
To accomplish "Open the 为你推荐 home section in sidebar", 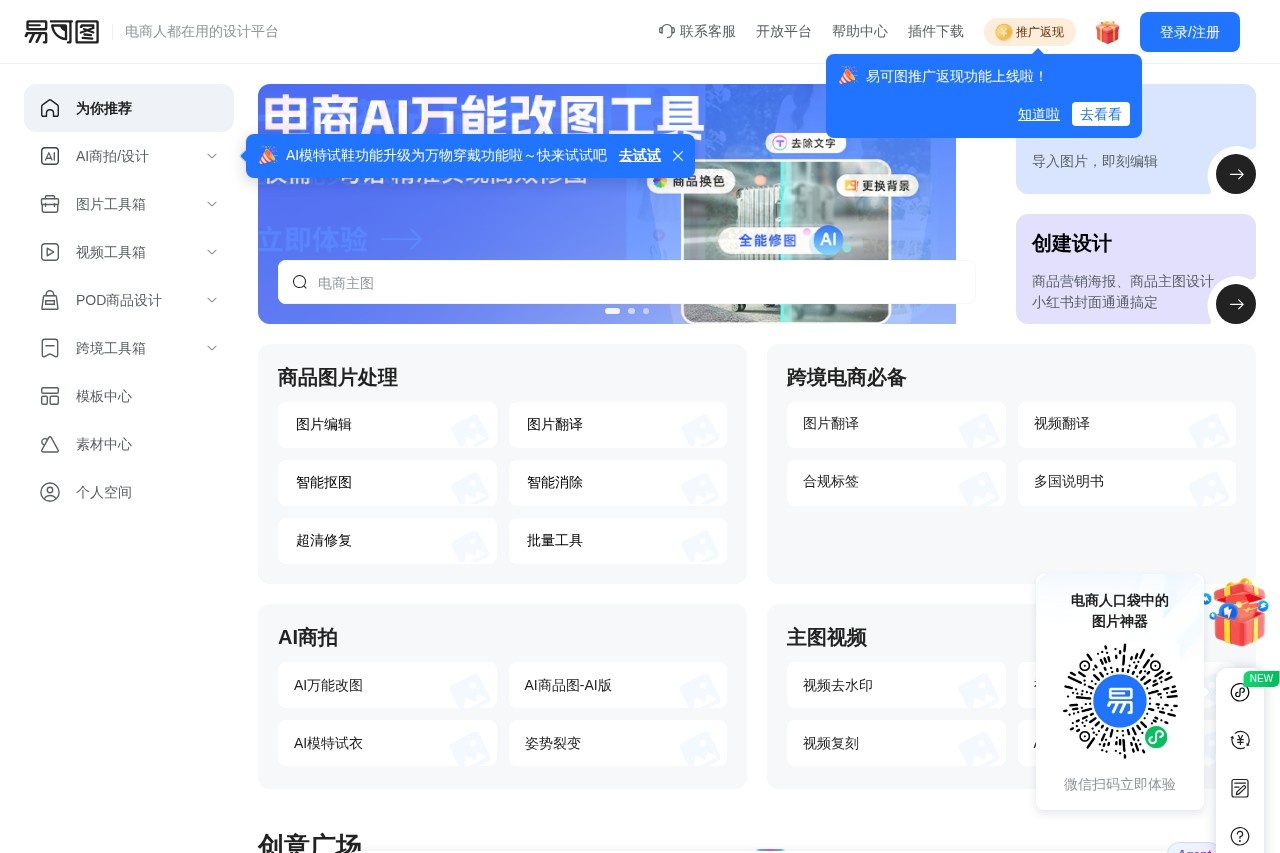I will [x=103, y=108].
